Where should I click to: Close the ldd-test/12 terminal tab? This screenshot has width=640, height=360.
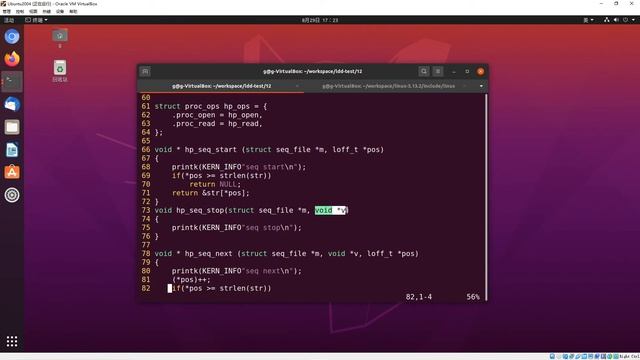[297, 86]
